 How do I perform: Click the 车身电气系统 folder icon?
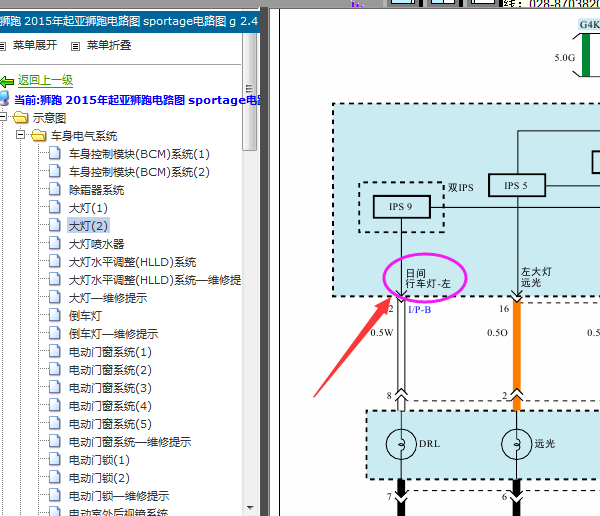[39, 135]
